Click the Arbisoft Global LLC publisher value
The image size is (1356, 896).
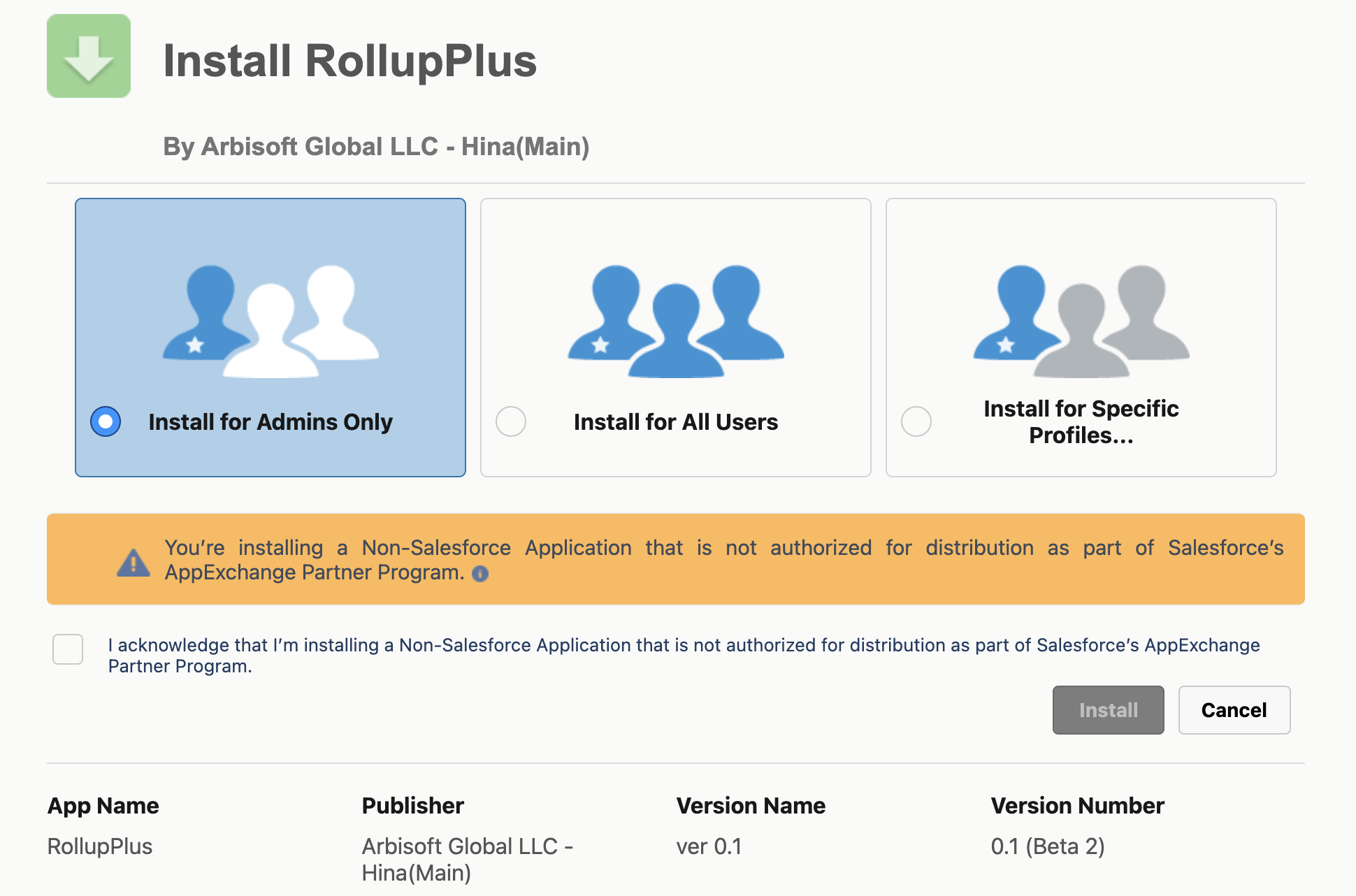point(468,860)
